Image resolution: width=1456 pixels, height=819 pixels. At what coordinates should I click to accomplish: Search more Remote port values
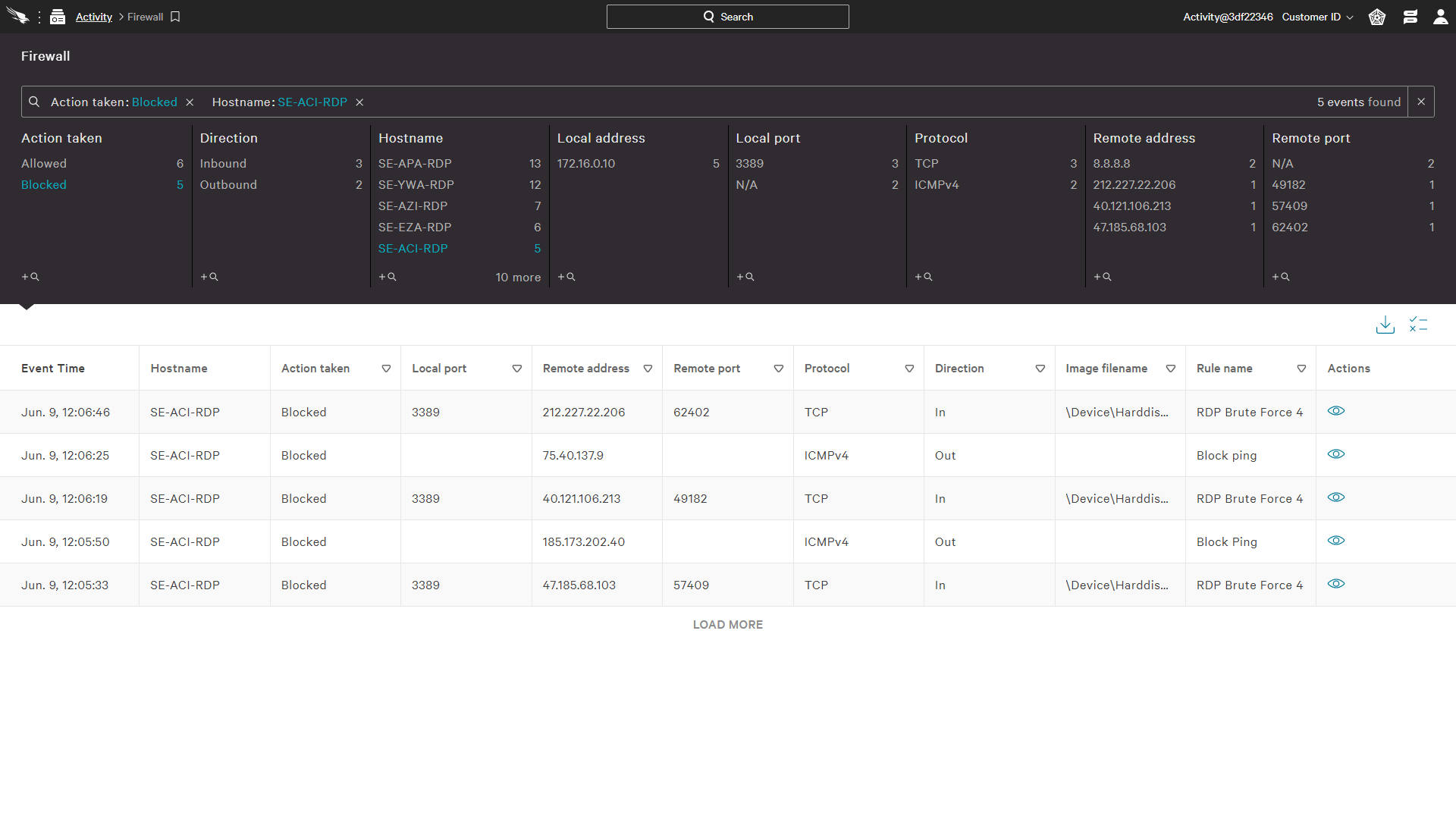[x=1281, y=277]
